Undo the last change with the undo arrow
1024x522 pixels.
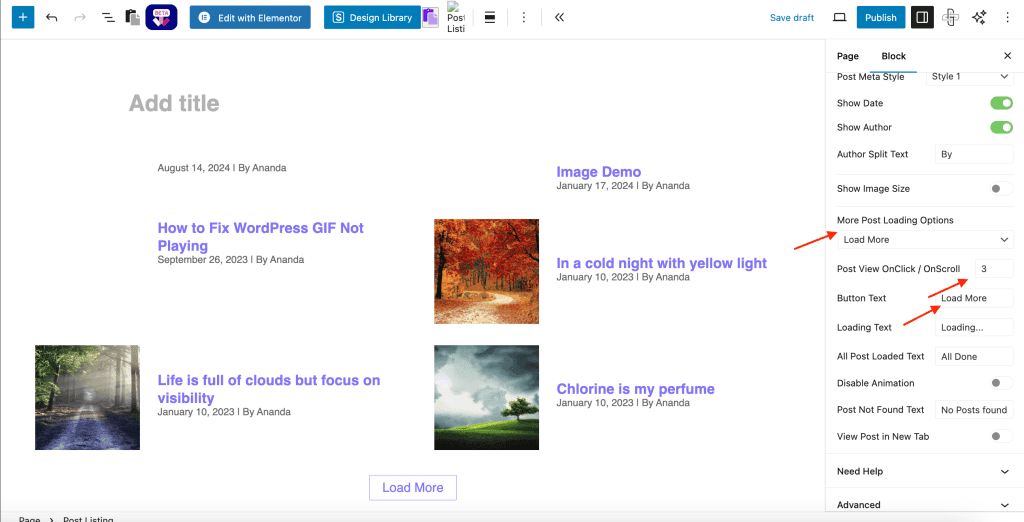(x=52, y=18)
